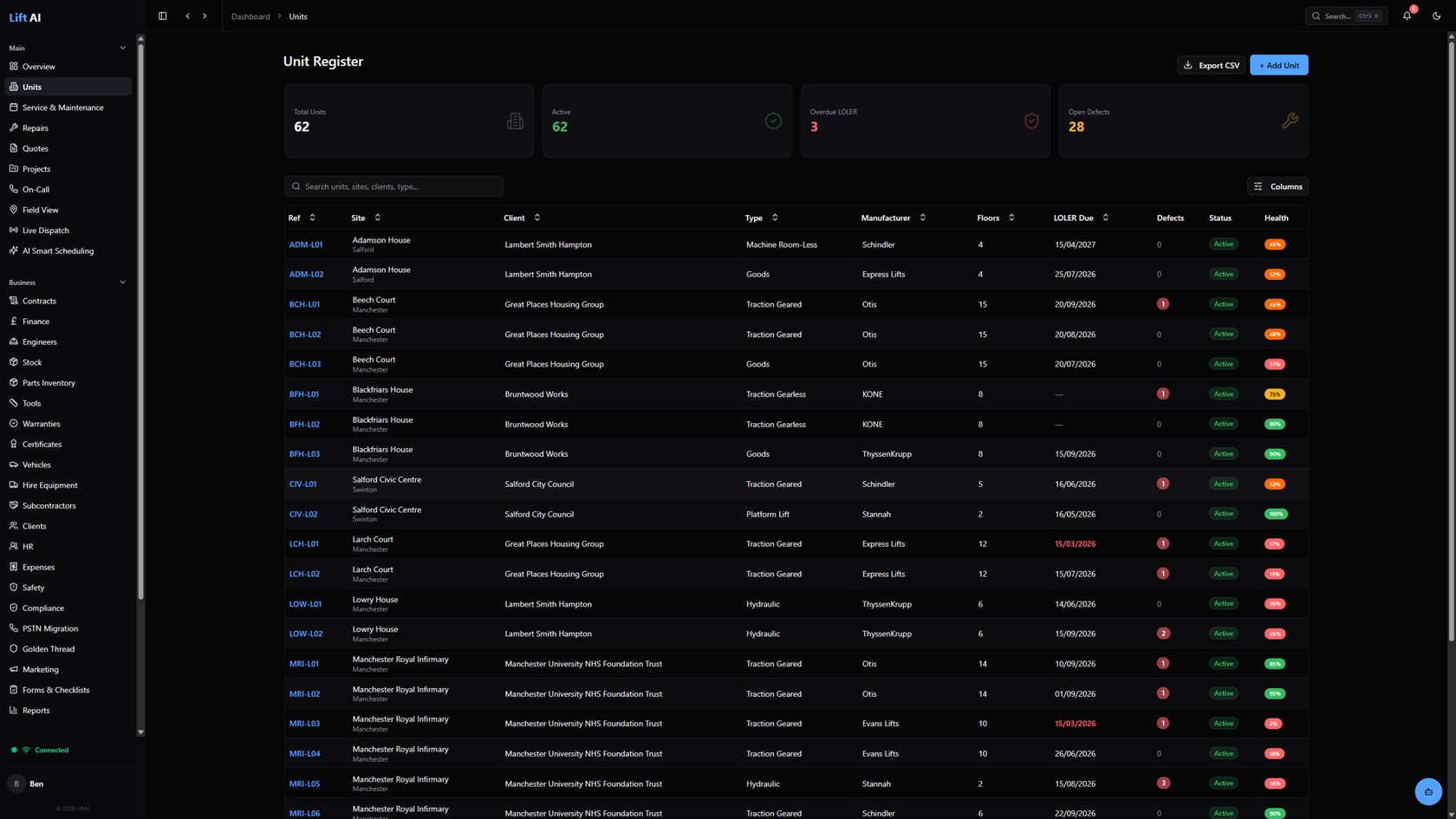Click the Contracts icon in sidebar
The height and width of the screenshot is (819, 1456).
(x=13, y=301)
